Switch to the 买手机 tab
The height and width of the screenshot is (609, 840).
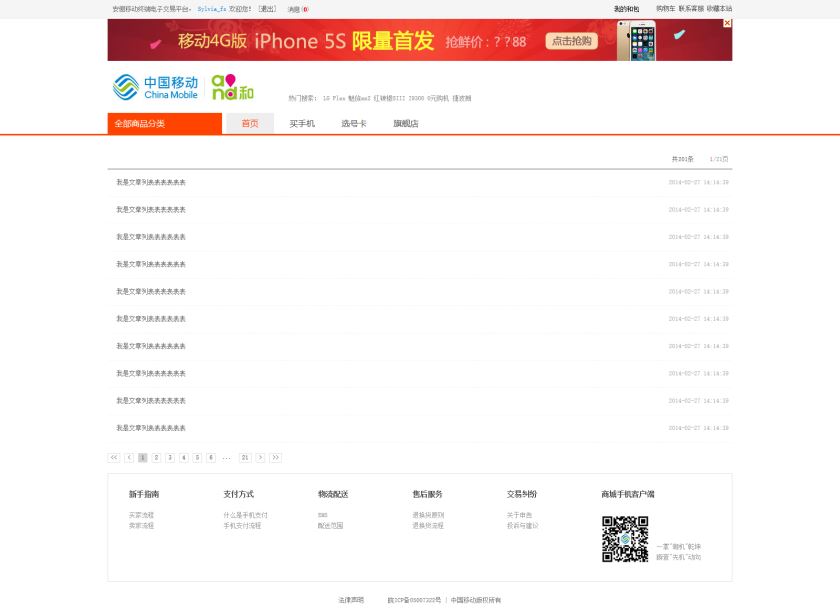coord(302,123)
